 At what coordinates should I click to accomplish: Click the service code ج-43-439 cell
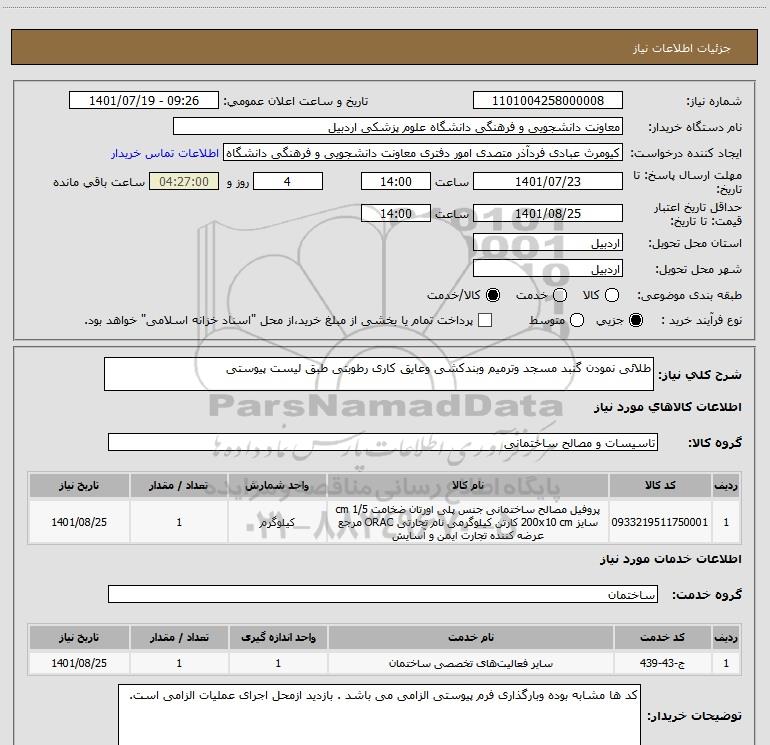(662, 663)
